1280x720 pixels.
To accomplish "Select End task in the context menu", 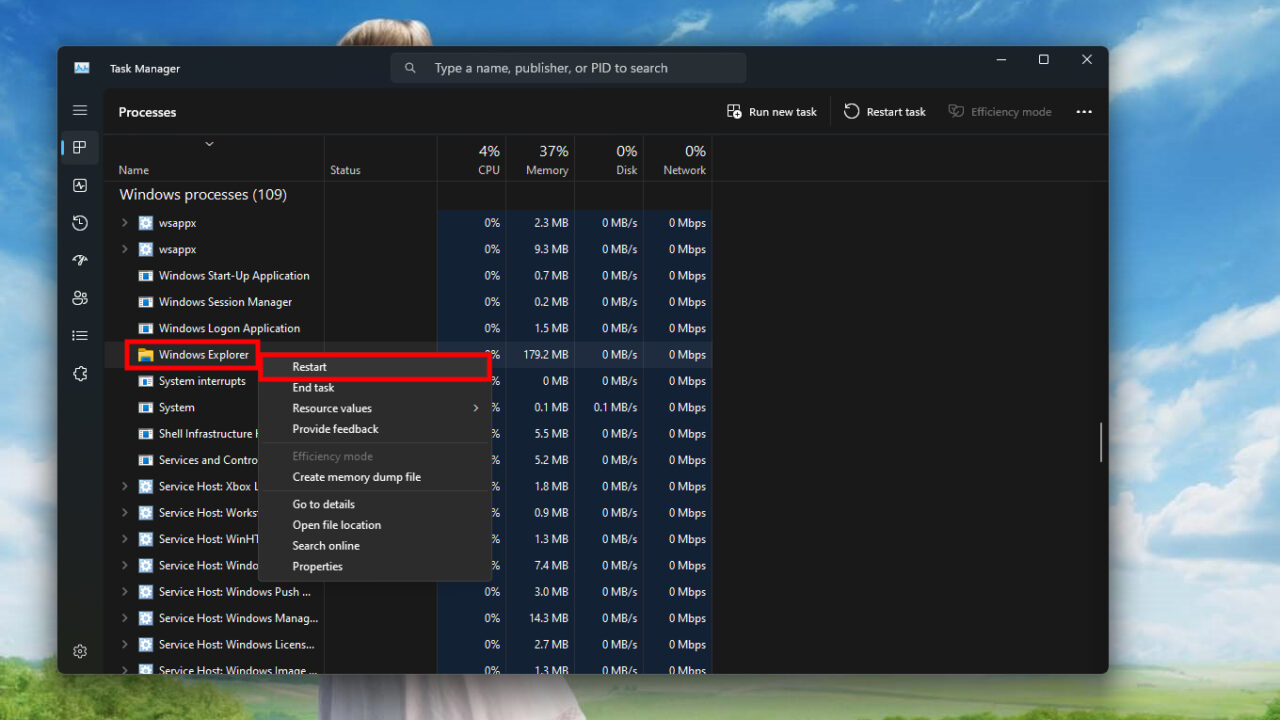I will click(311, 387).
